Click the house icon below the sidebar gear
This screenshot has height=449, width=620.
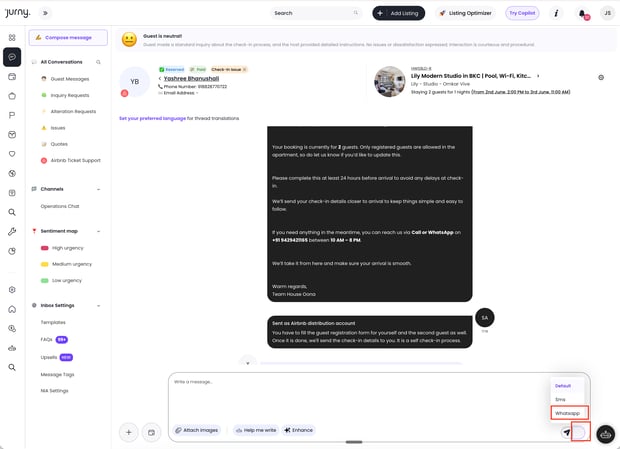coord(12,309)
